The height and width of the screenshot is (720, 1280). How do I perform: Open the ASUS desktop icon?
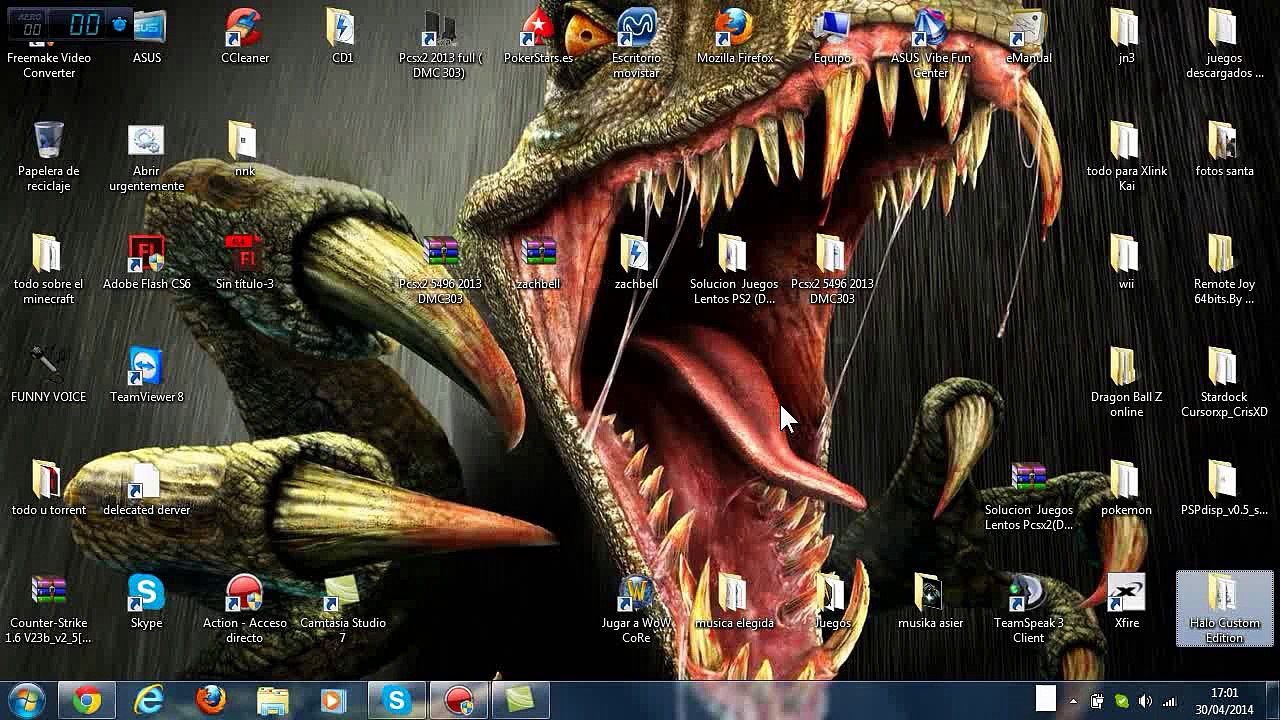(x=147, y=37)
